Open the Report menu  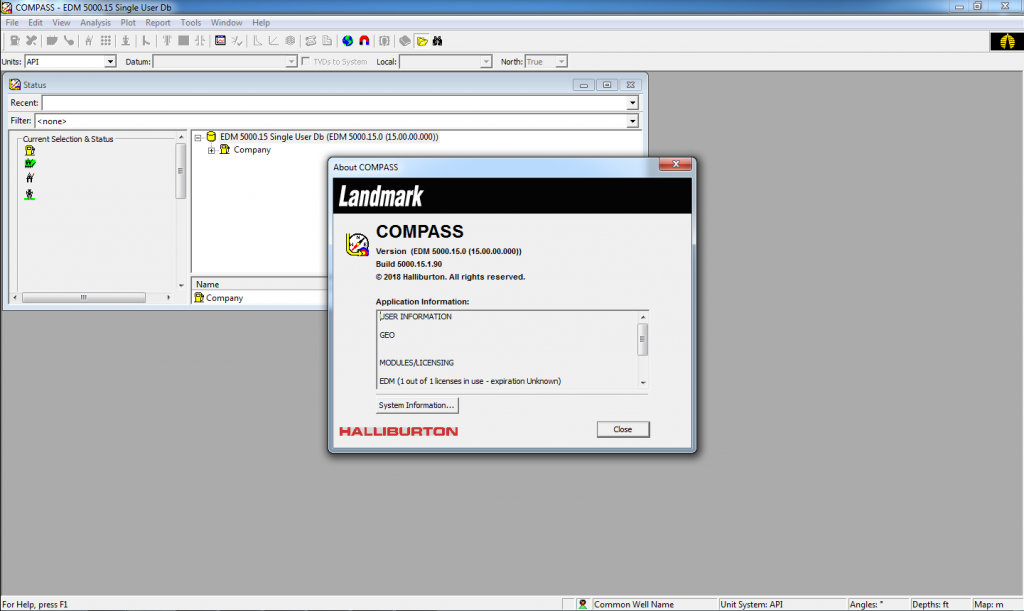(x=157, y=22)
